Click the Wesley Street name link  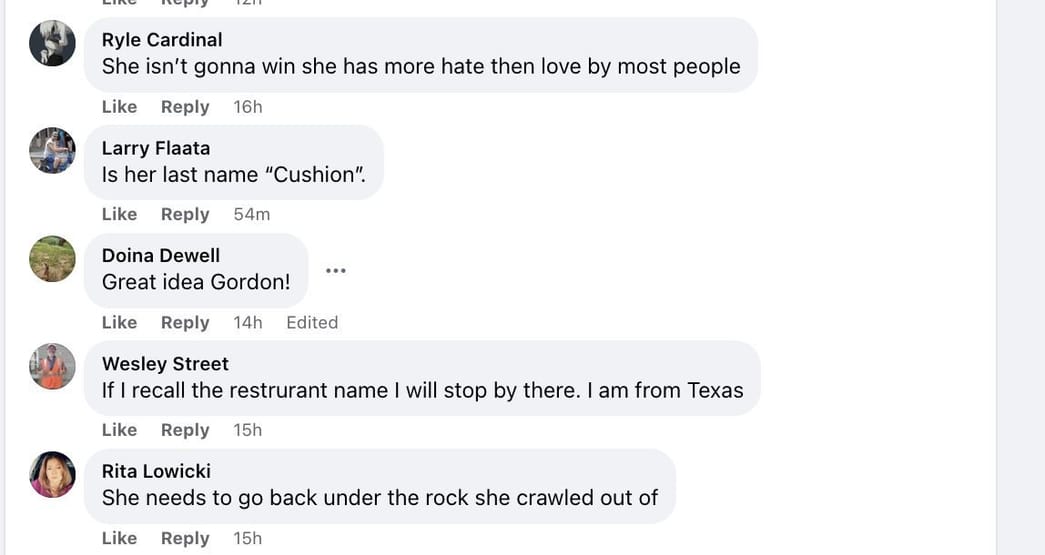165,364
